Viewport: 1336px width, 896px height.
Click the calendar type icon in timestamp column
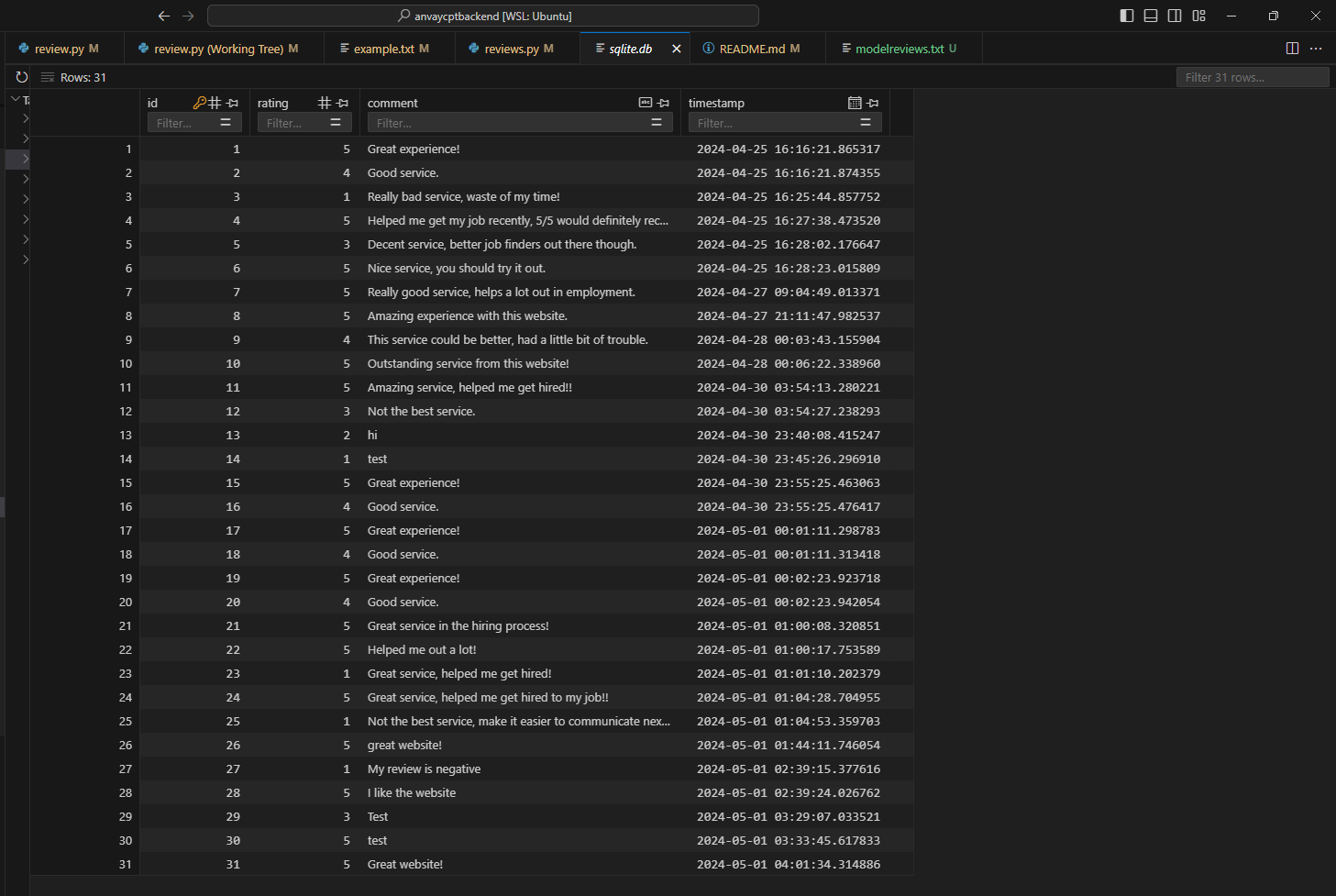855,103
